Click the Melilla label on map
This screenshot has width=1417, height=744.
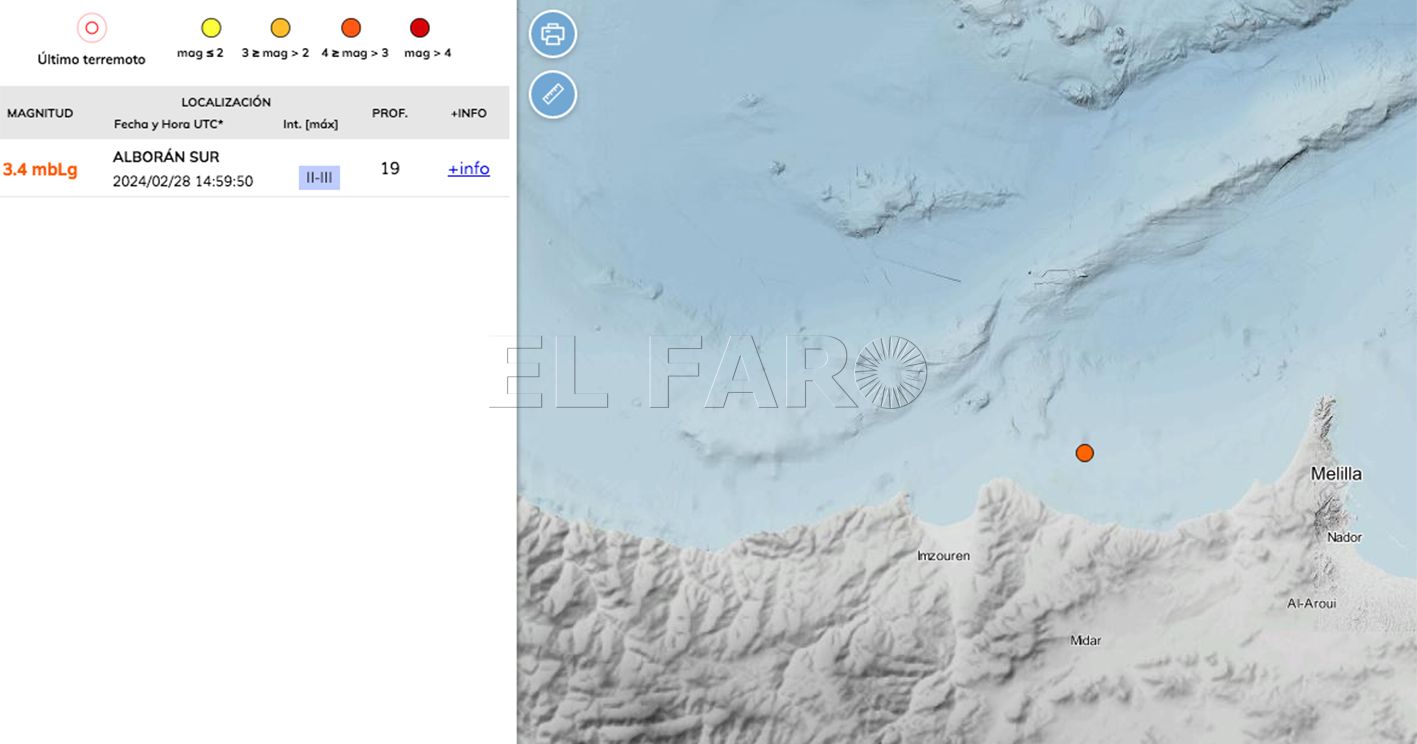[1336, 474]
